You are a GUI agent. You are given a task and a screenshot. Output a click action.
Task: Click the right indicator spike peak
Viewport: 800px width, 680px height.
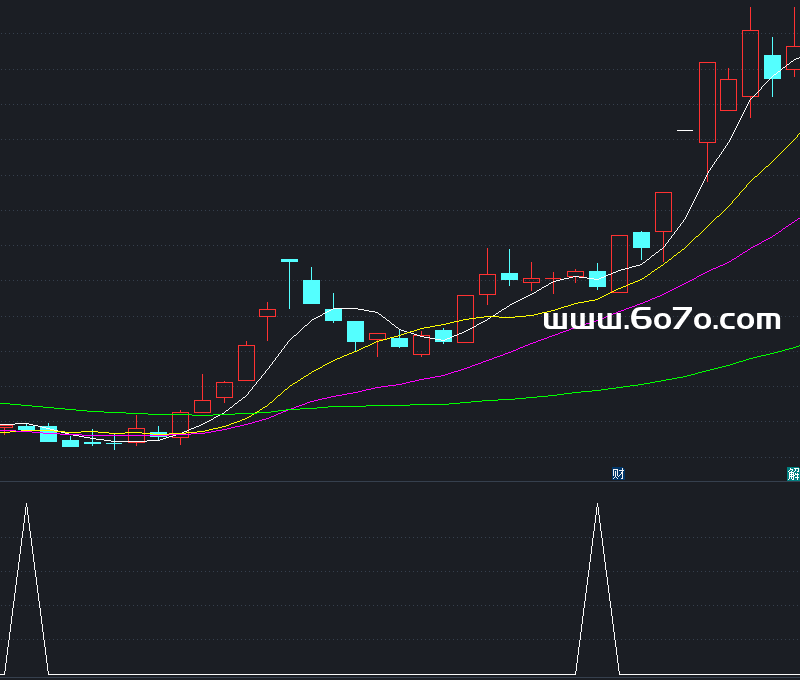[x=597, y=505]
